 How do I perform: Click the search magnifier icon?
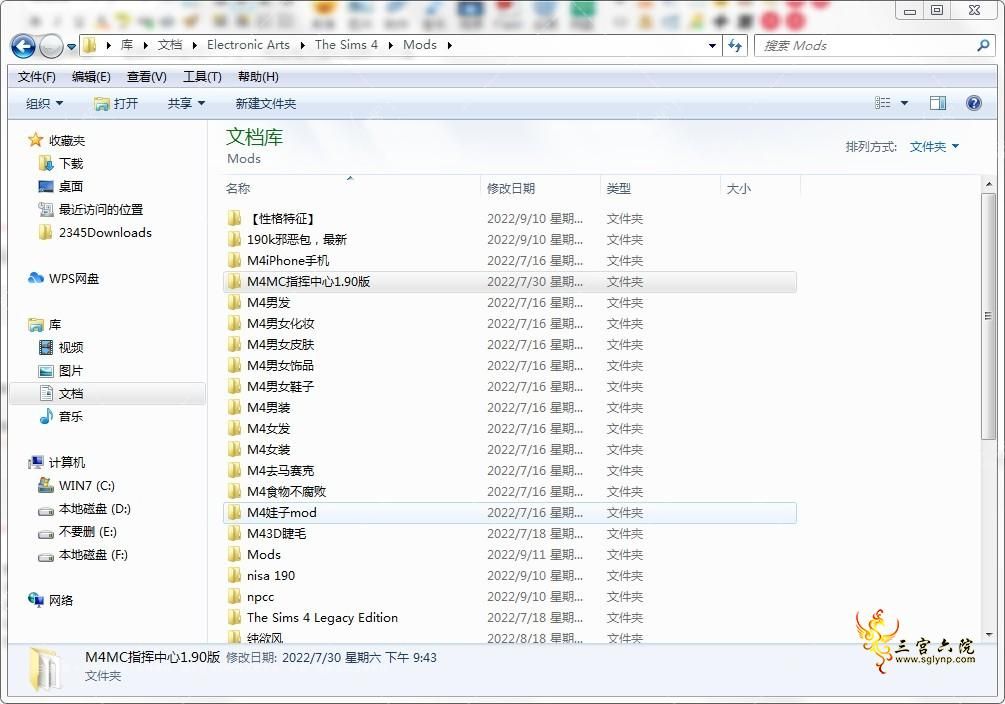[983, 46]
